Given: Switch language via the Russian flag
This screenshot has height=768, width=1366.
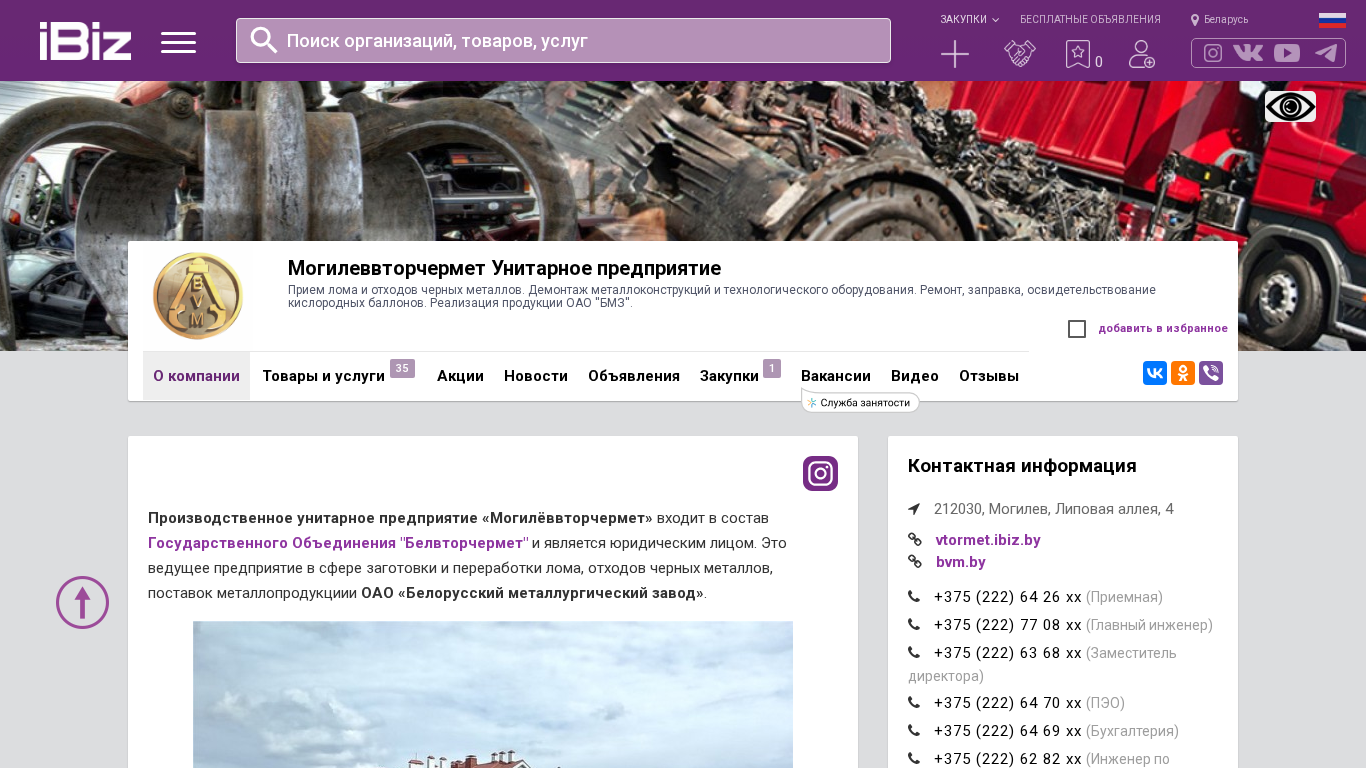Looking at the screenshot, I should [1332, 20].
